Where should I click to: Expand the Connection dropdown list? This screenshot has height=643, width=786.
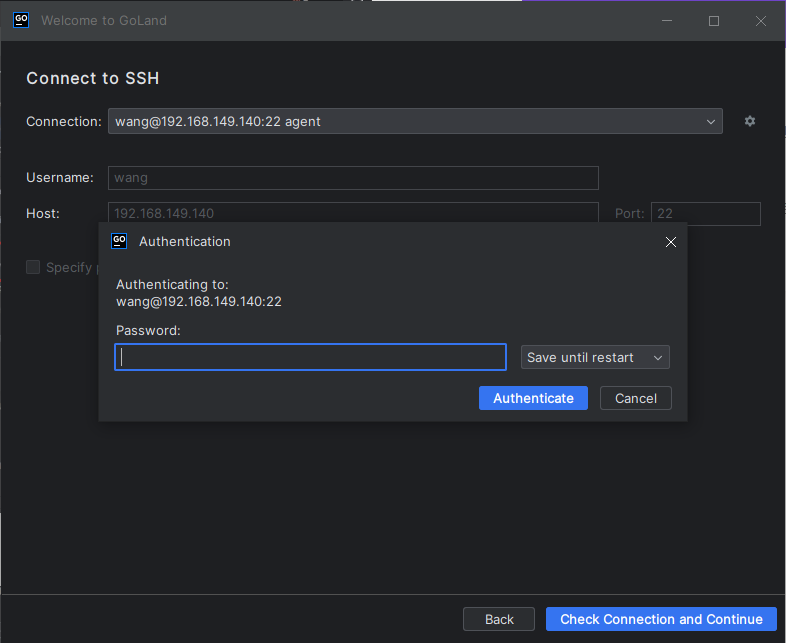click(711, 121)
